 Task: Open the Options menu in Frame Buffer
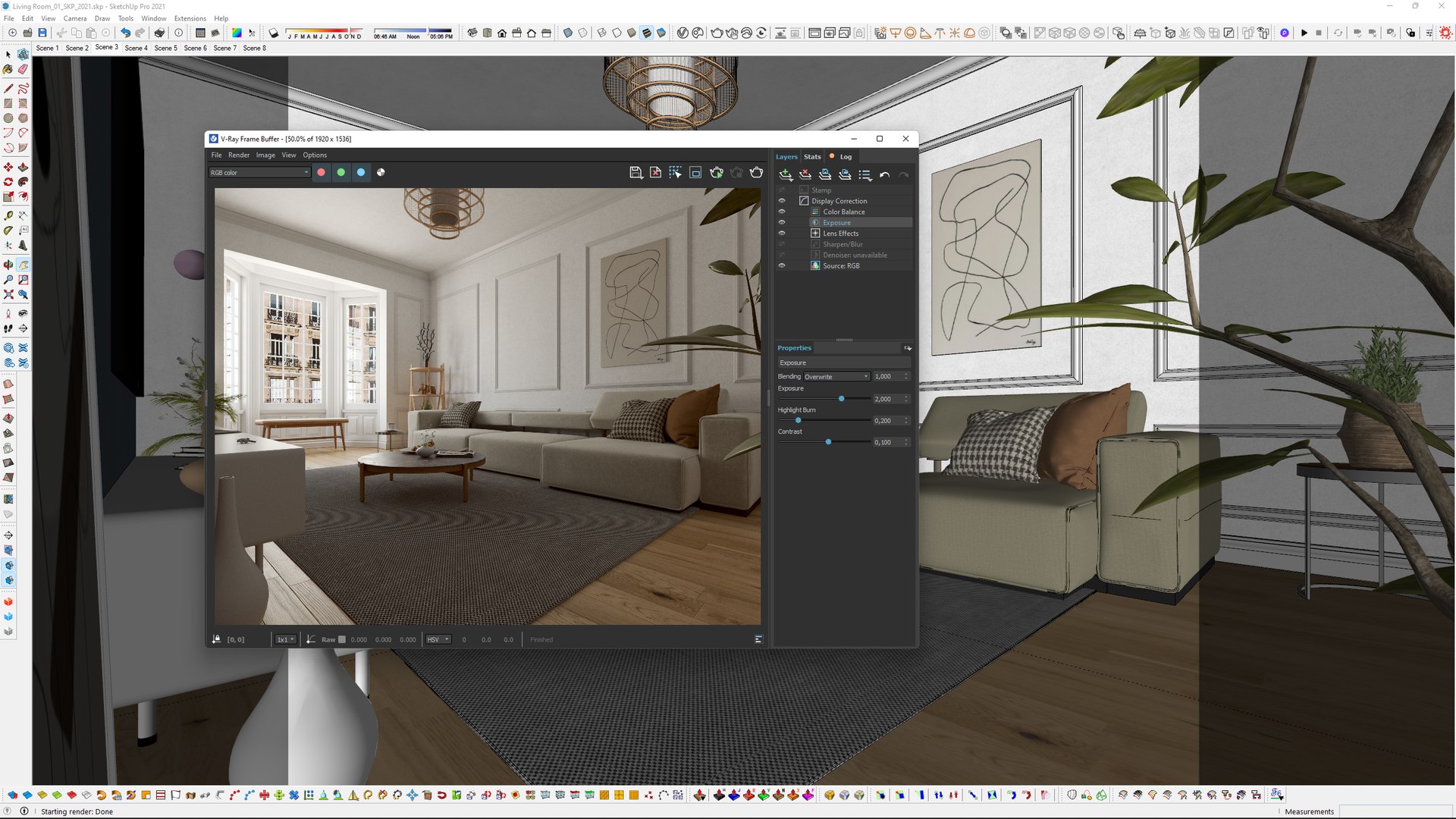[315, 155]
